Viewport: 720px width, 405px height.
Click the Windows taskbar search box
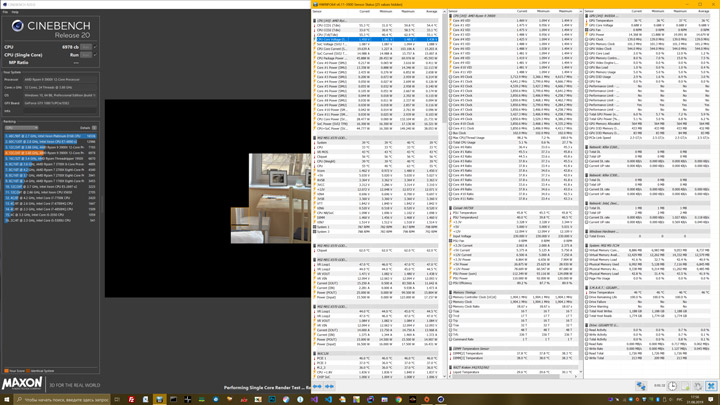62,399
